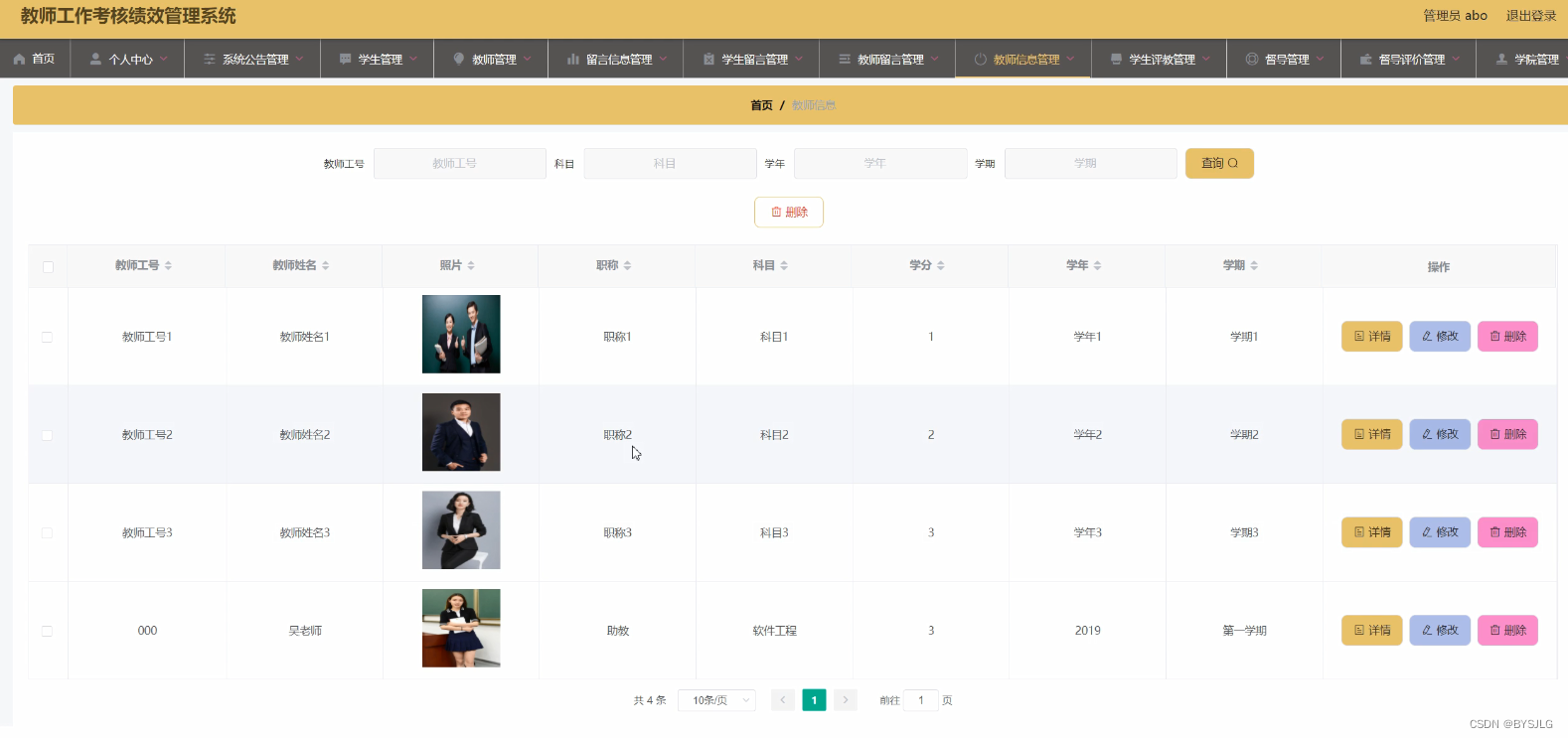Sort by 科目 column arrows
The width and height of the screenshot is (1568, 738).
coord(784,265)
